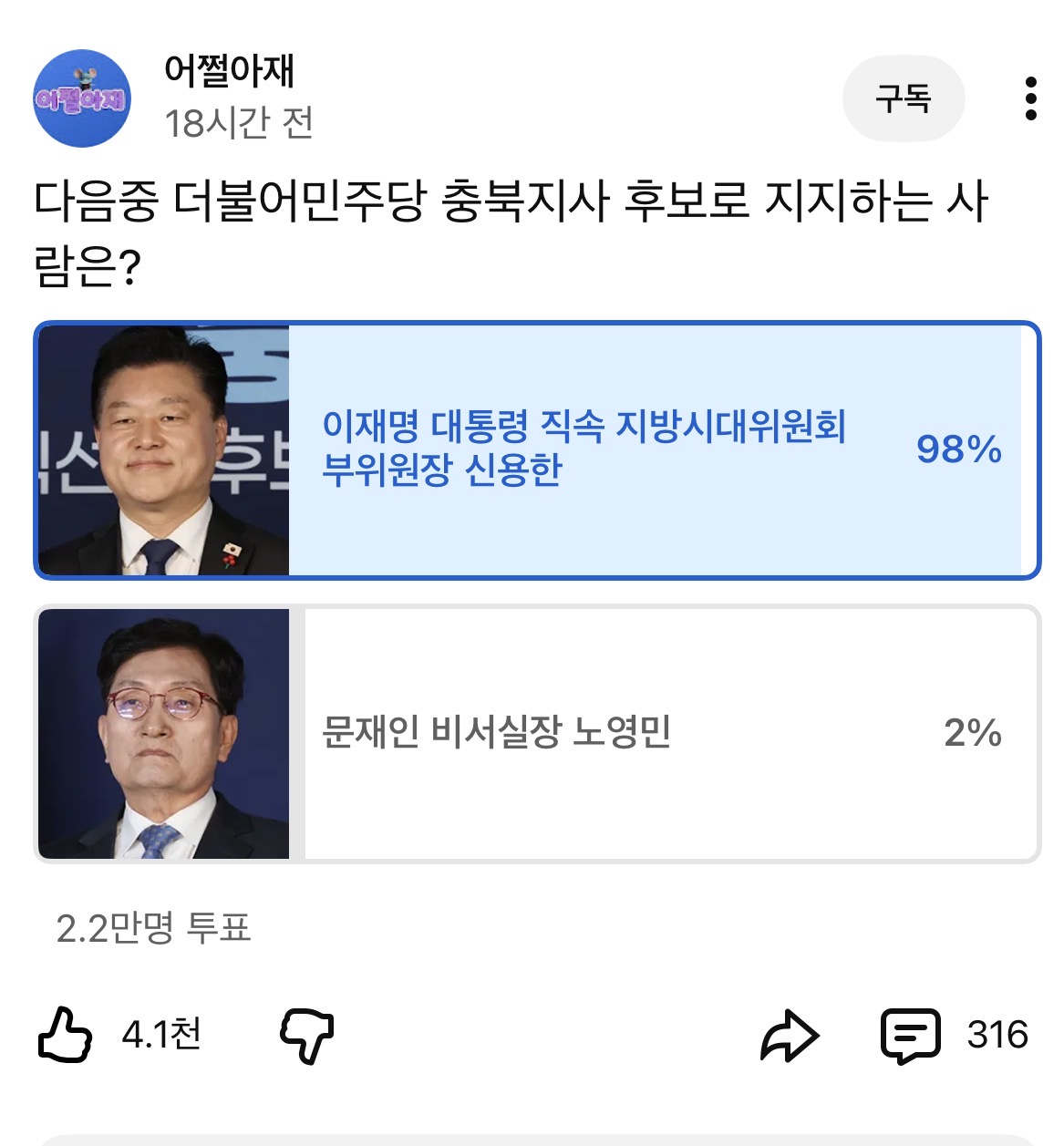The width and height of the screenshot is (1064, 1146).
Task: Tap the photo thumbnail of 신용한 option
Action: pyautogui.click(x=163, y=450)
